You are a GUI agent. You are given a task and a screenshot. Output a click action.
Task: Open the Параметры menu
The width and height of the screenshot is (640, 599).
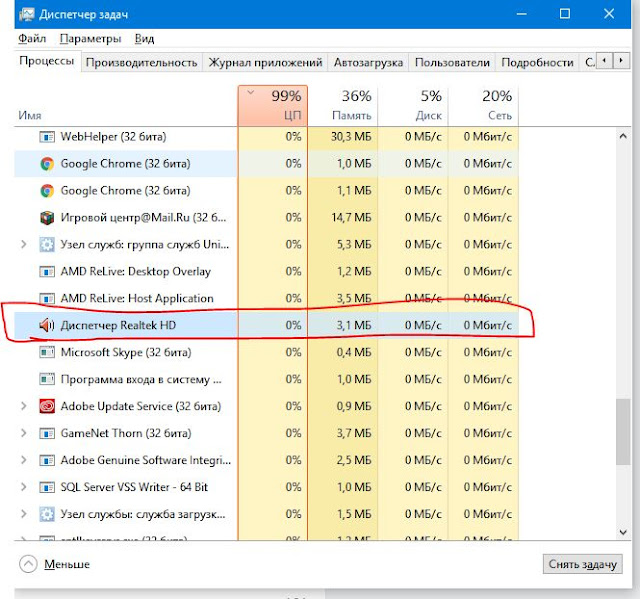tap(90, 38)
